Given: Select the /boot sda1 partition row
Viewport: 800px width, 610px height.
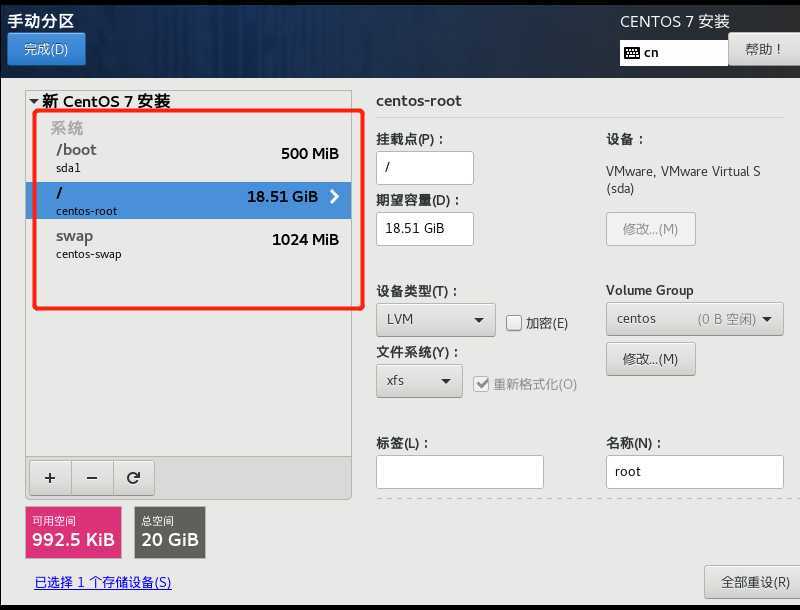Looking at the screenshot, I should click(188, 158).
